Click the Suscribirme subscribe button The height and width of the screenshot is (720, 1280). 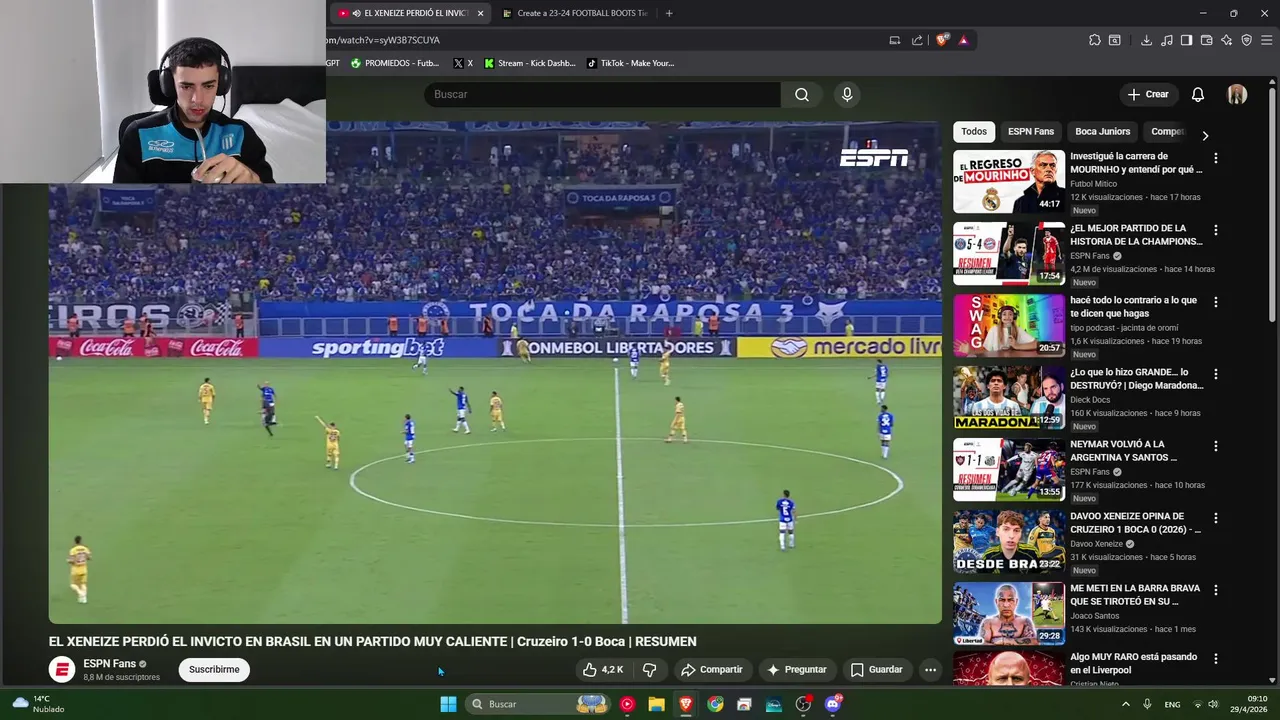coord(214,670)
